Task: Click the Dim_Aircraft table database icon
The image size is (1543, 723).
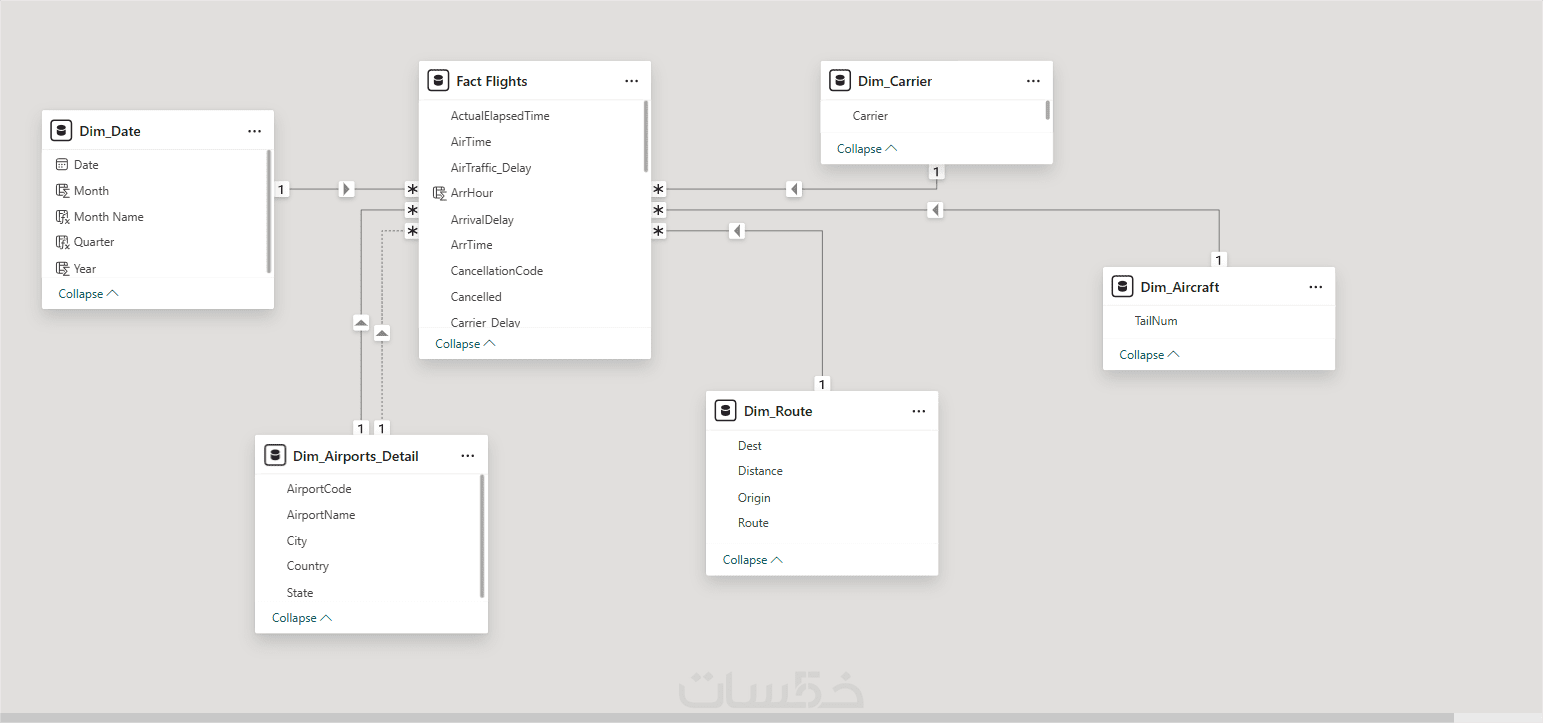Action: point(1122,287)
